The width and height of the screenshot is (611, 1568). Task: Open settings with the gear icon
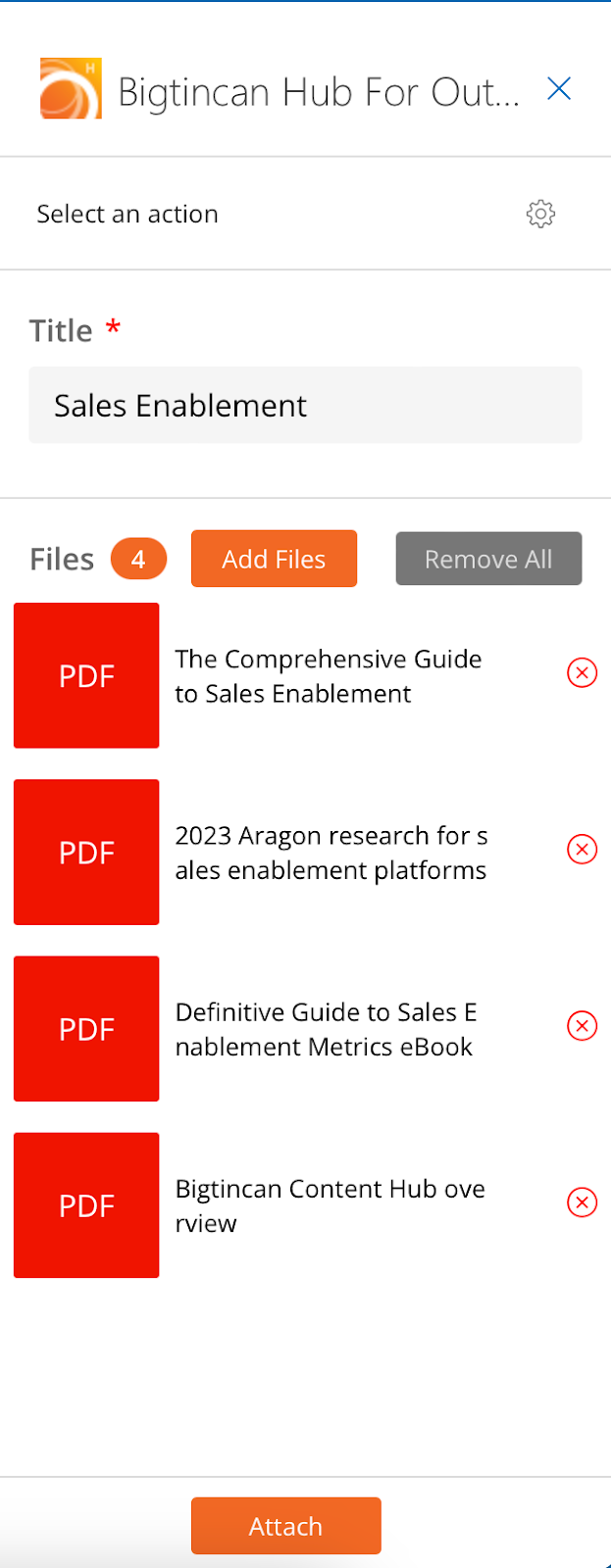point(540,214)
